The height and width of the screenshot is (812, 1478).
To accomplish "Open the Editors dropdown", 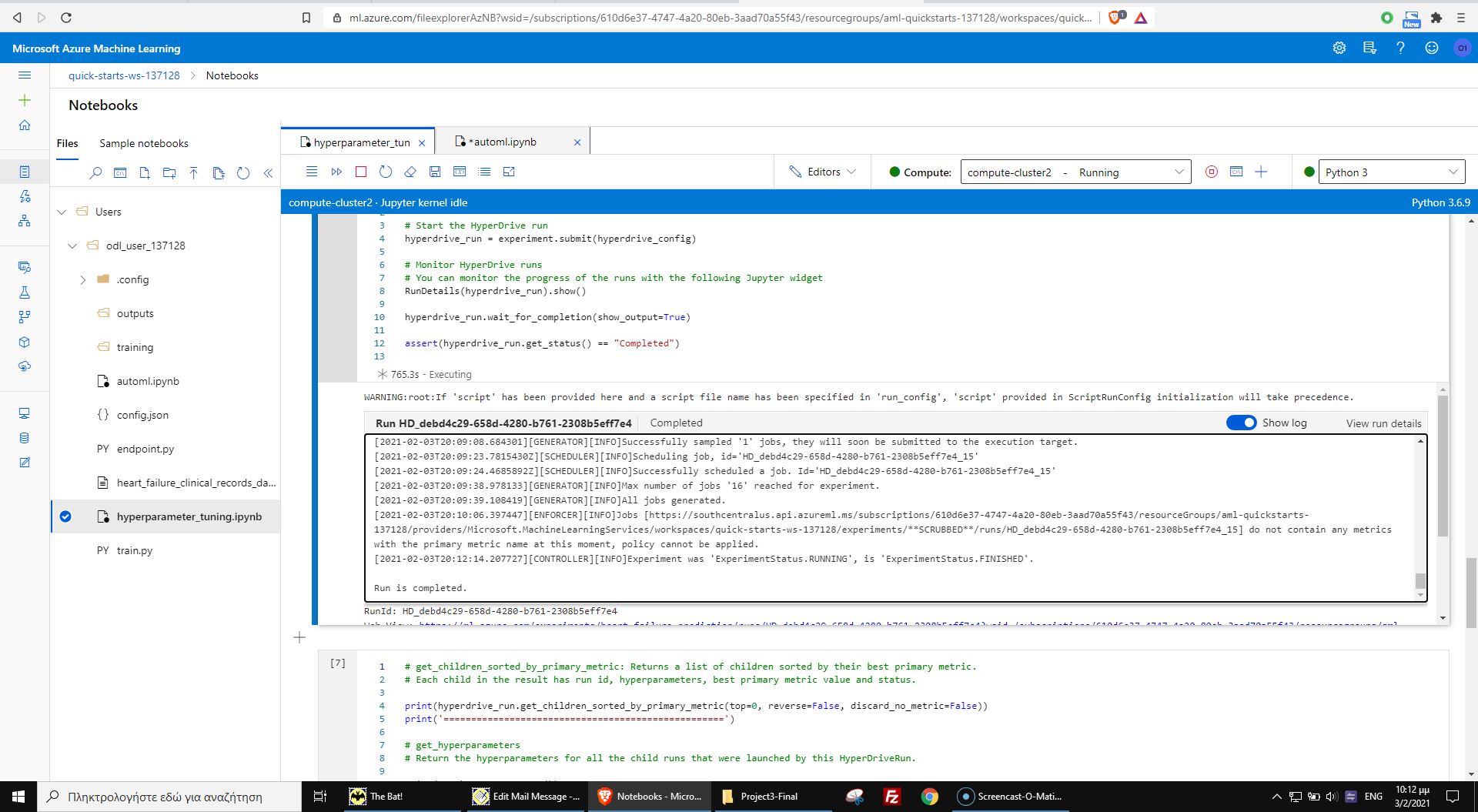I will pos(822,172).
